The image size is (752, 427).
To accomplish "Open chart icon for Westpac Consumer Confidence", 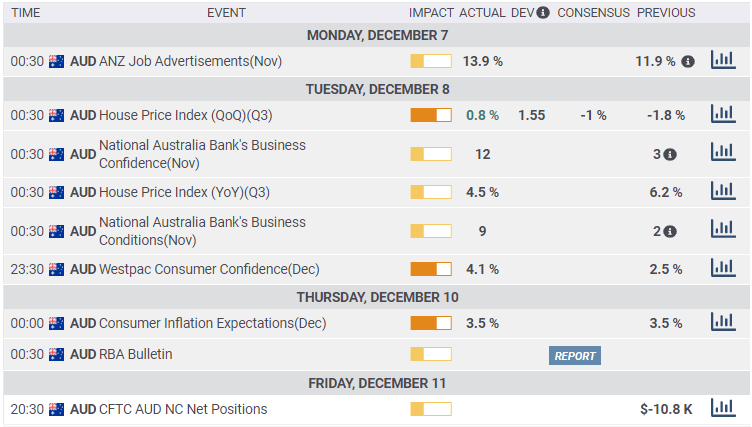I will click(722, 269).
